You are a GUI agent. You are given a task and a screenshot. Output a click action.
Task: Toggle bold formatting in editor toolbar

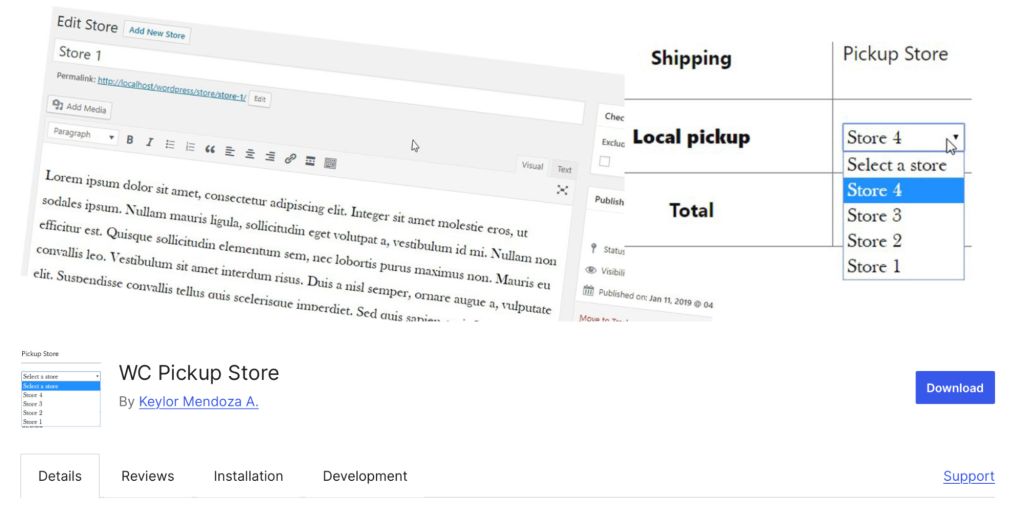pyautogui.click(x=130, y=140)
